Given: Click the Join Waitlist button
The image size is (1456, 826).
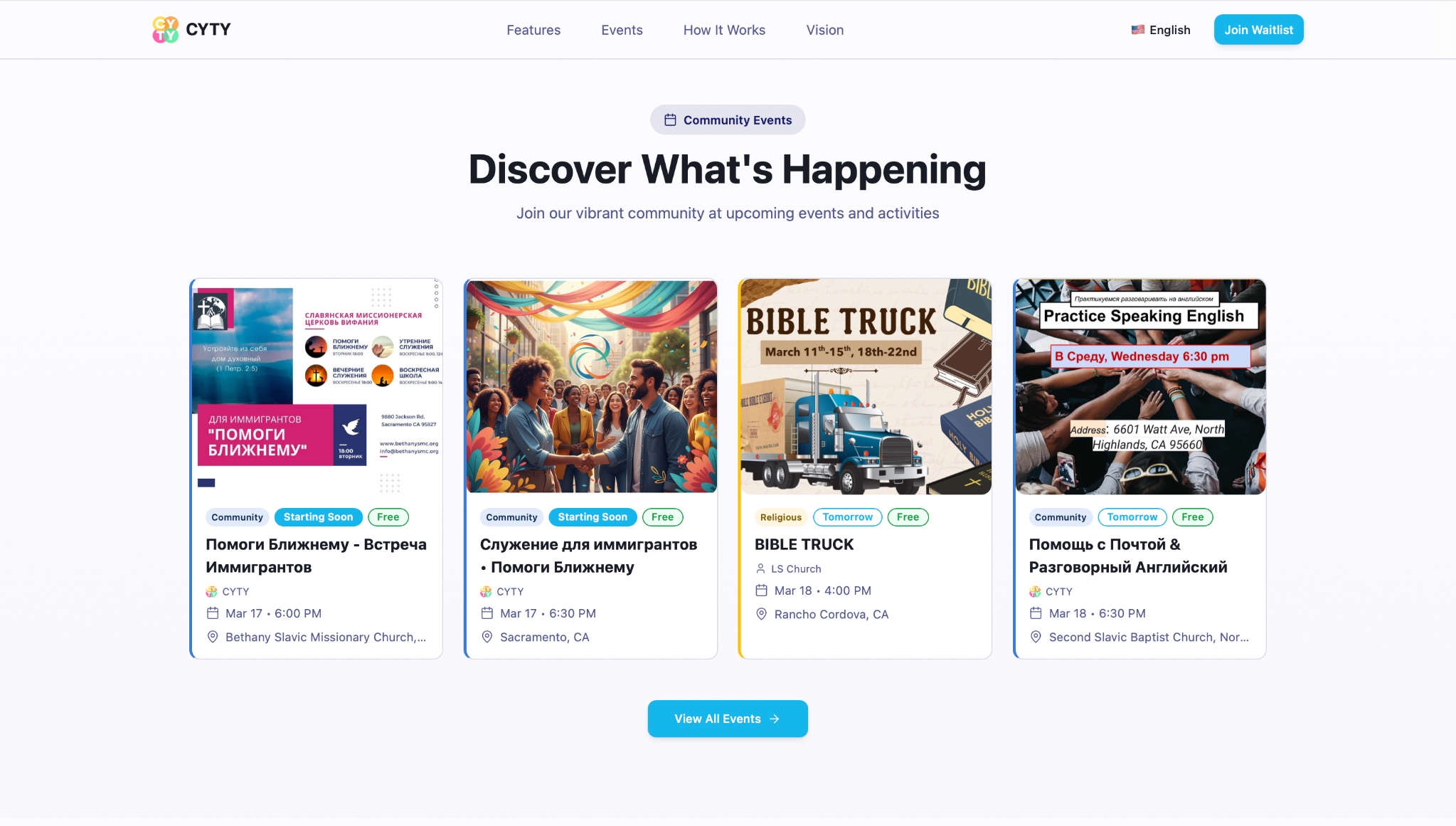Looking at the screenshot, I should (x=1258, y=30).
